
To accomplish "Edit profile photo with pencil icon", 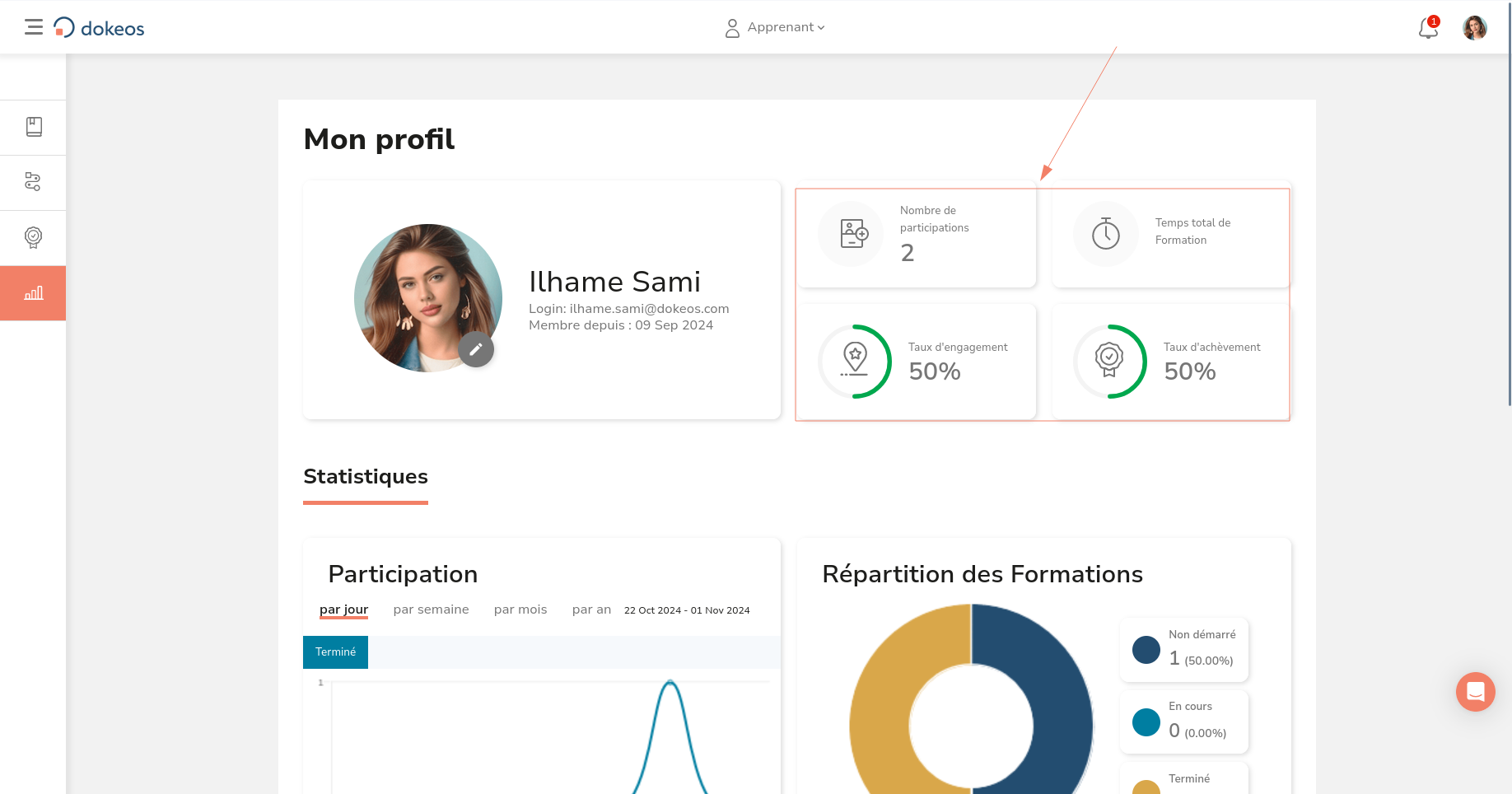I will [x=476, y=349].
